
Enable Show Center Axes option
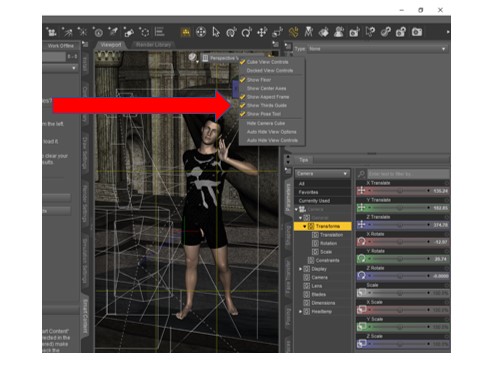pyautogui.click(x=266, y=88)
